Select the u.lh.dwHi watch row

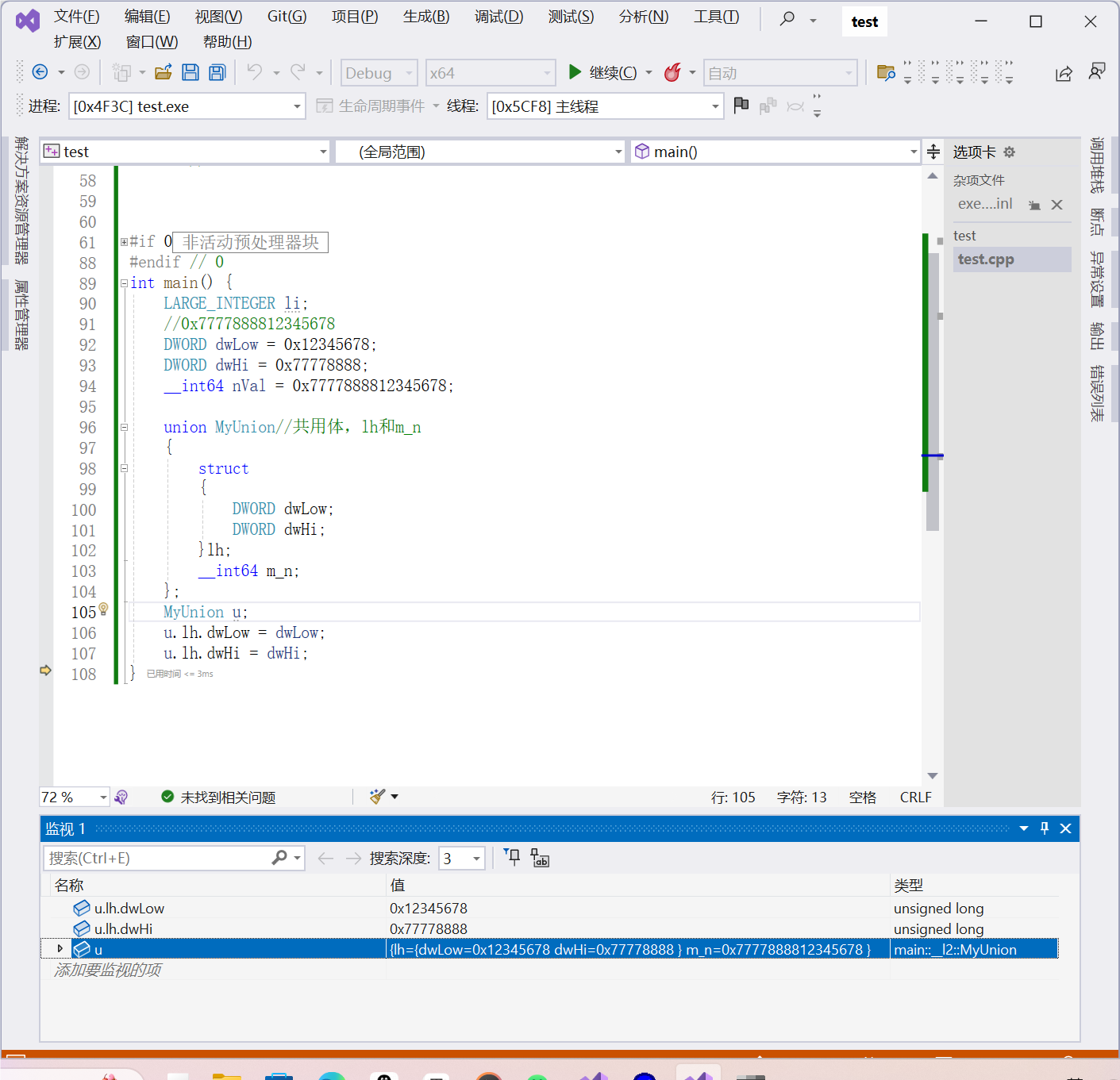(550, 928)
